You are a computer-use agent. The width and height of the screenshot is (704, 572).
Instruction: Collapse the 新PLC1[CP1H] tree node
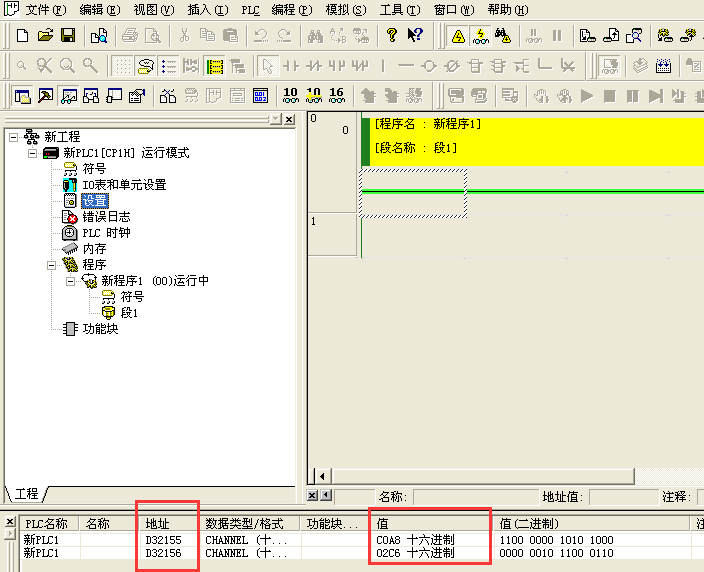click(x=32, y=153)
